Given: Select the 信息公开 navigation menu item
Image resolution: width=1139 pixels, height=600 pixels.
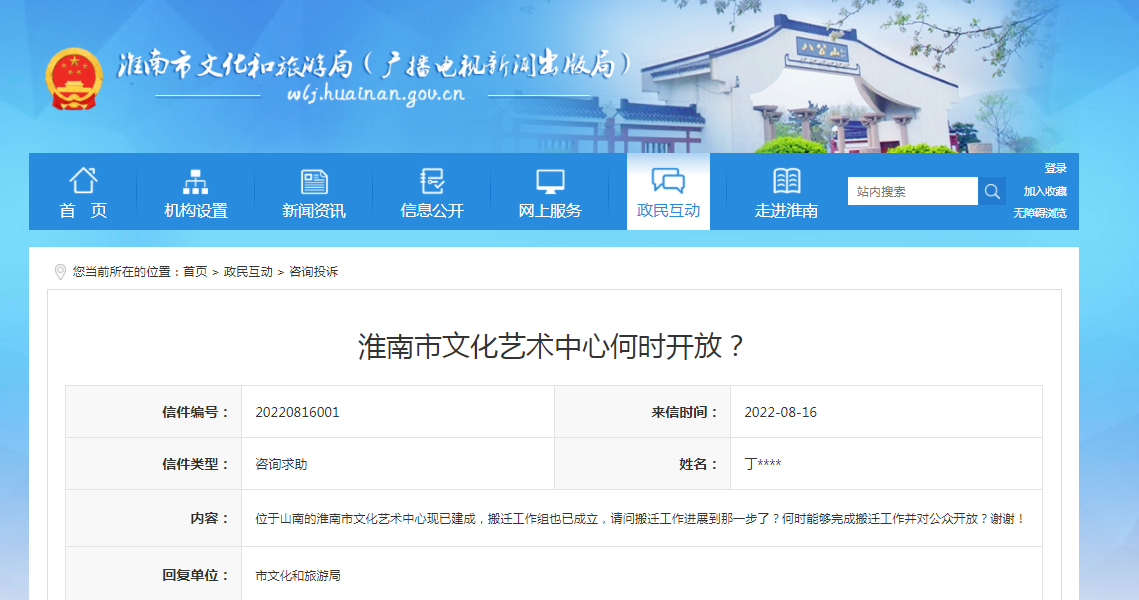Looking at the screenshot, I should pyautogui.click(x=431, y=210).
